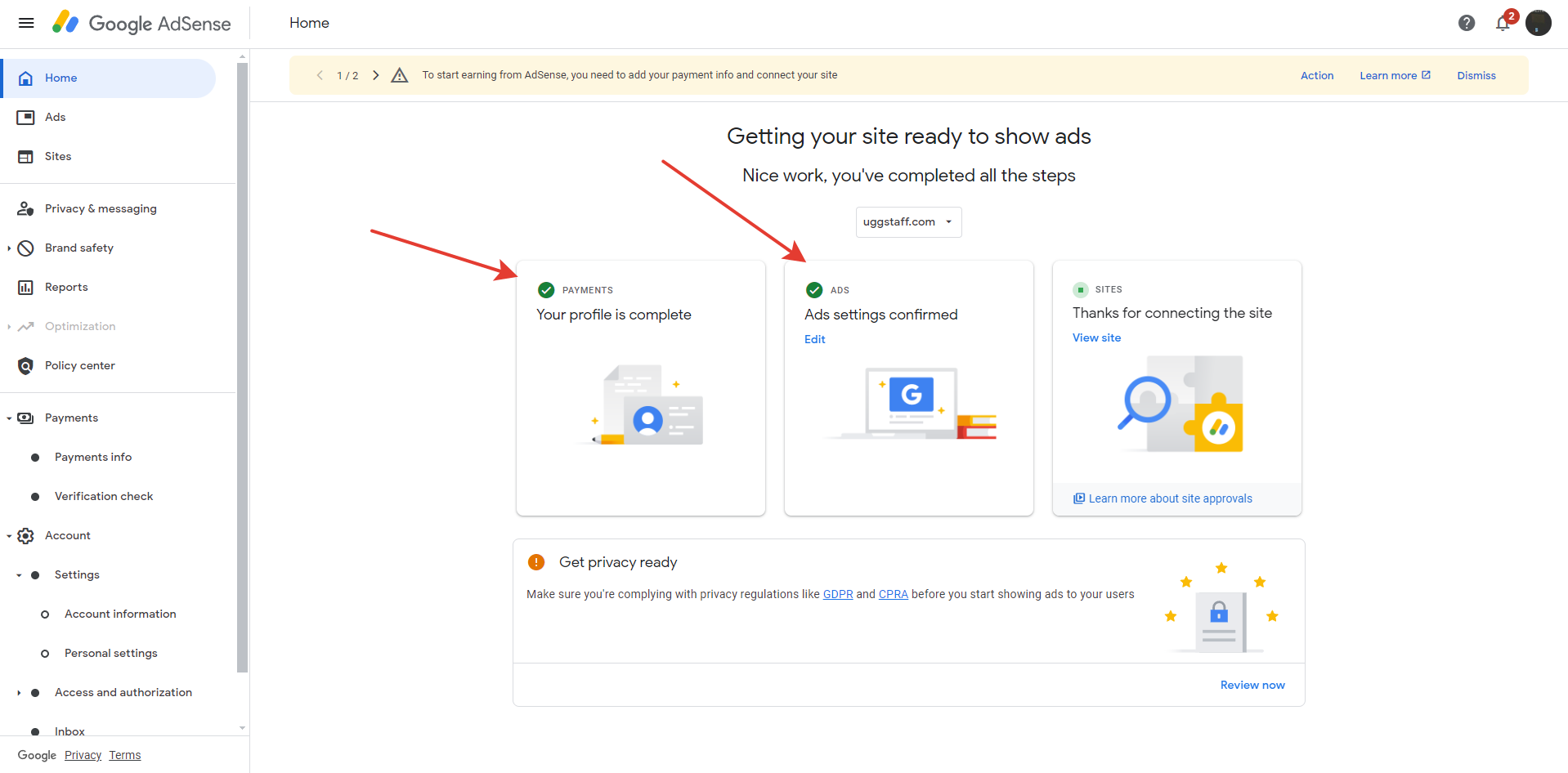Expand Access and authorization arrow
This screenshot has height=773, width=1568.
[19, 693]
